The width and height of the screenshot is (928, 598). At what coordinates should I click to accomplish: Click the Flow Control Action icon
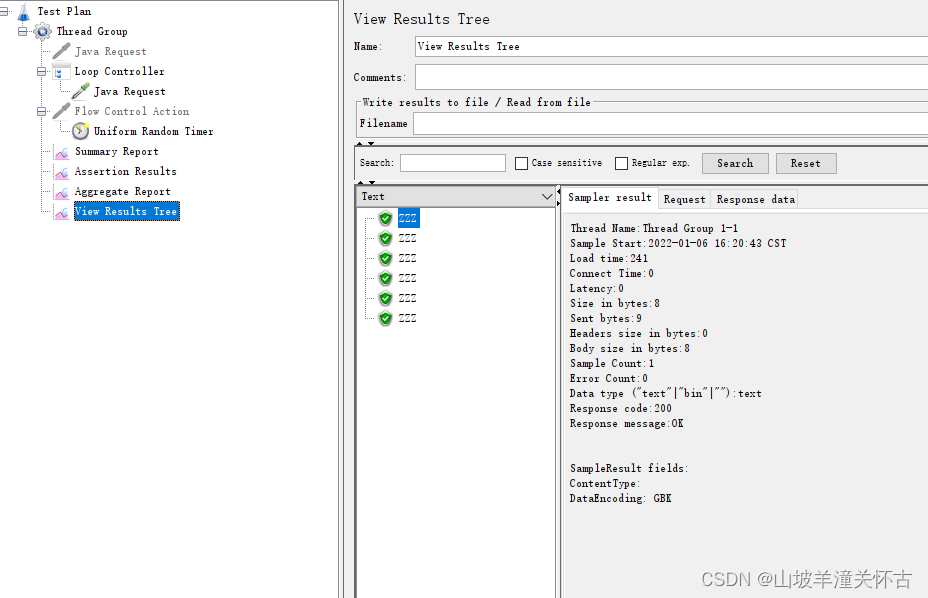coord(61,111)
